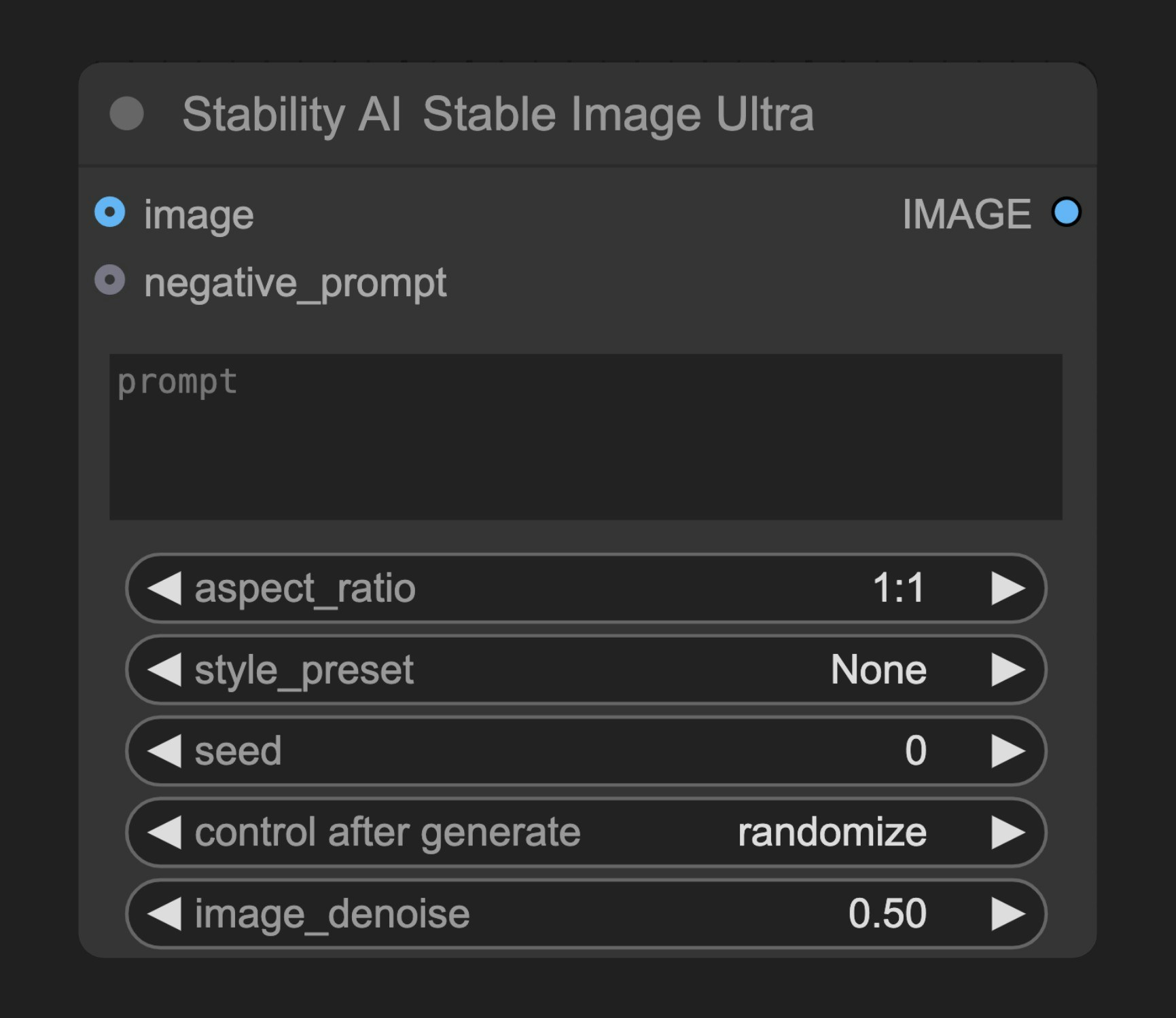Click the negative_prompt label
Image resolution: width=1176 pixels, height=1018 pixels.
(295, 280)
